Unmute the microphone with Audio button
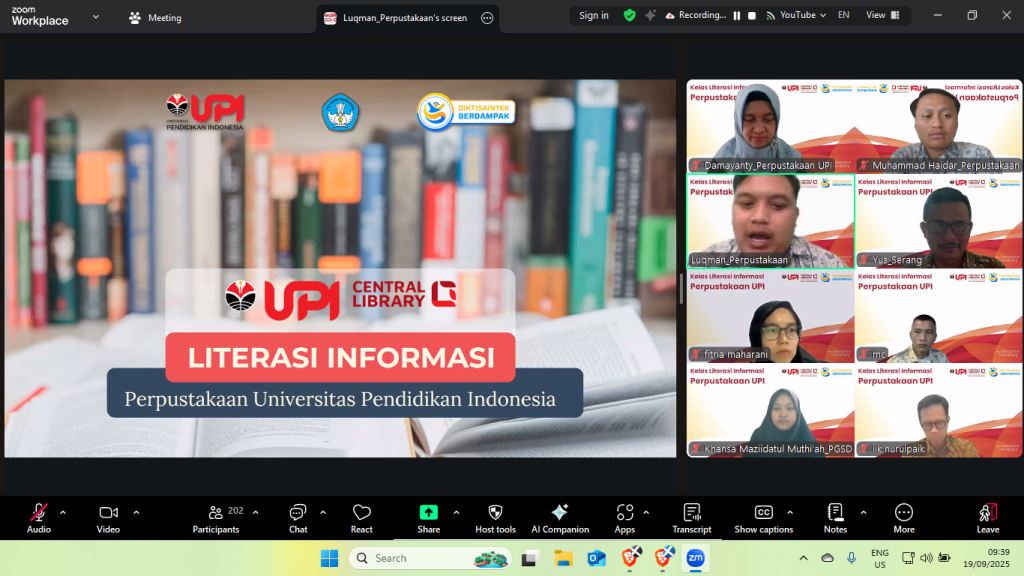Viewport: 1024px width, 576px height. (39, 517)
